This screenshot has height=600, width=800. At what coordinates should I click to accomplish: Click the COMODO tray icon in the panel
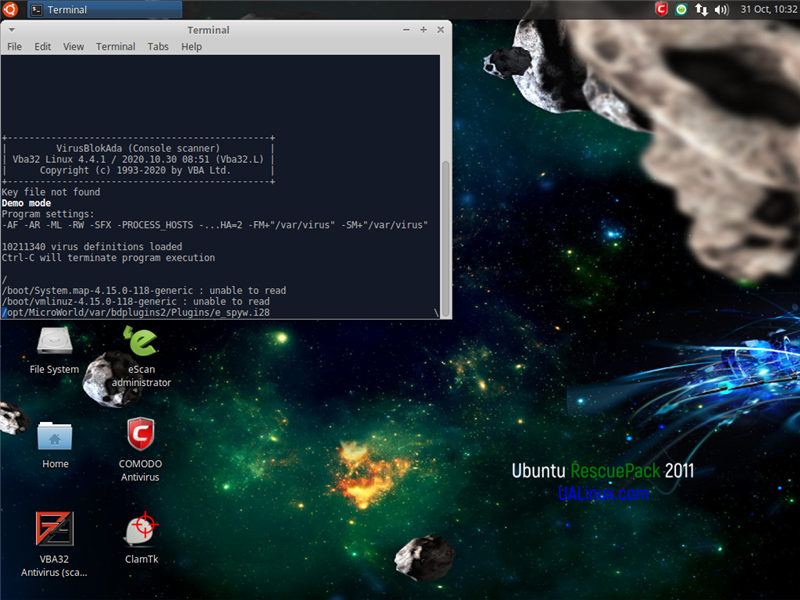coord(661,9)
